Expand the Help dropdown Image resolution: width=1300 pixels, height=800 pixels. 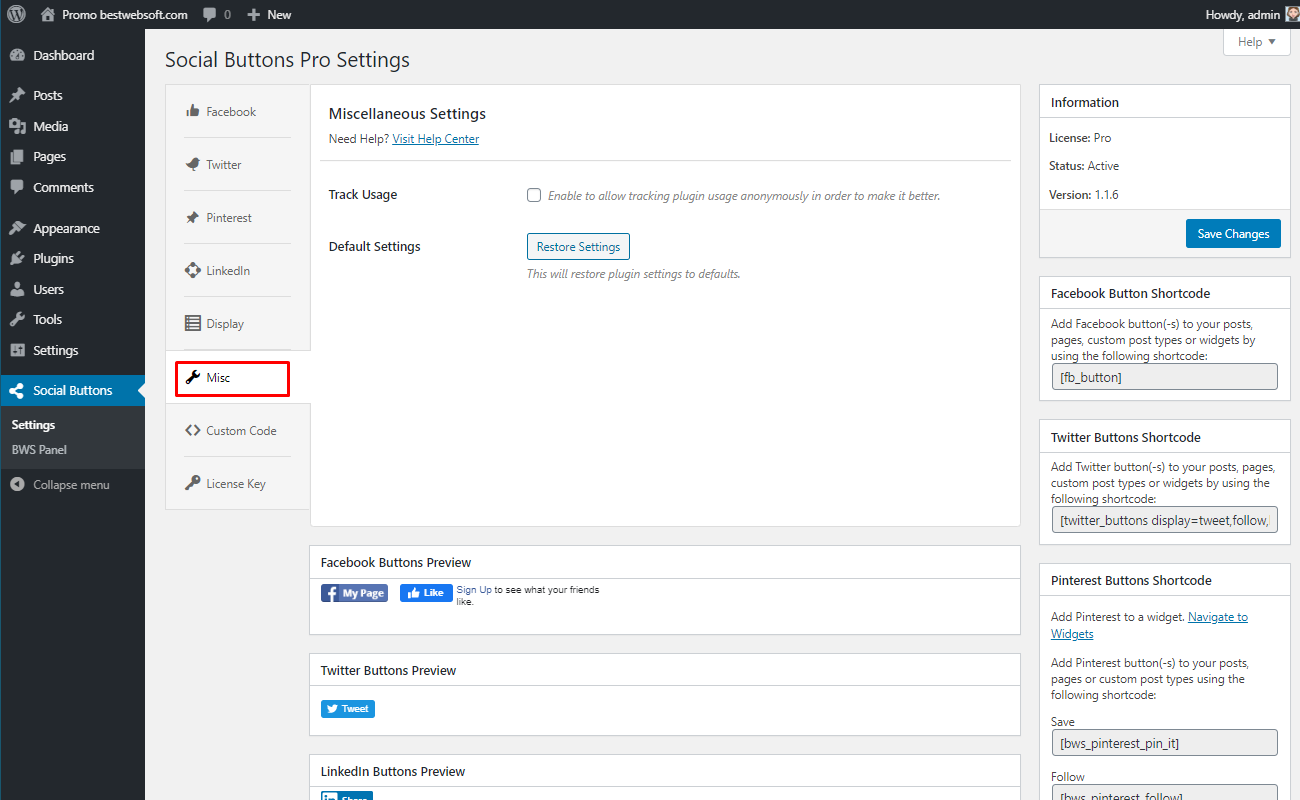1256,42
